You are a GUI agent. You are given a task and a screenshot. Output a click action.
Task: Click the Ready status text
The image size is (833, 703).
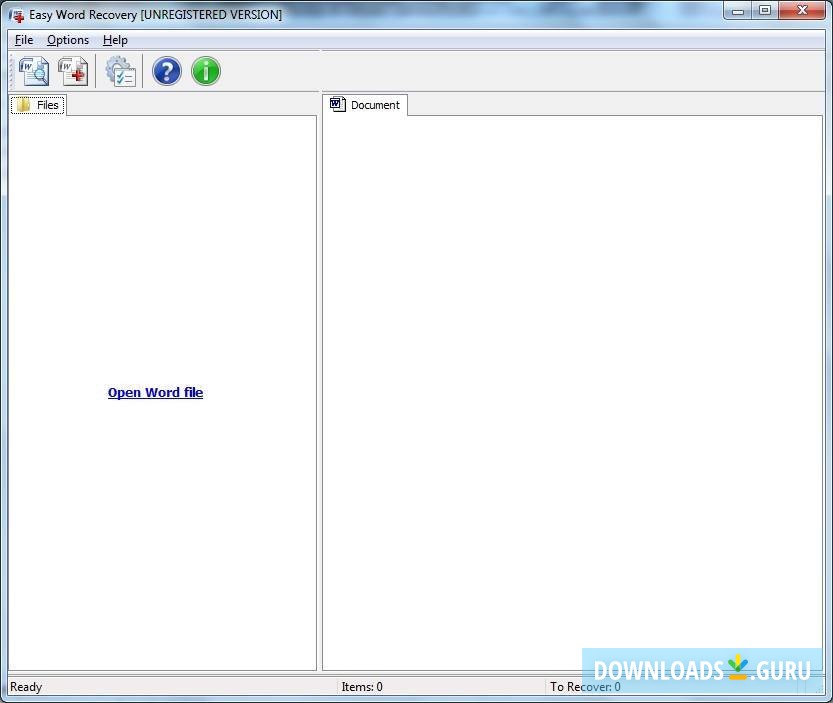click(26, 687)
